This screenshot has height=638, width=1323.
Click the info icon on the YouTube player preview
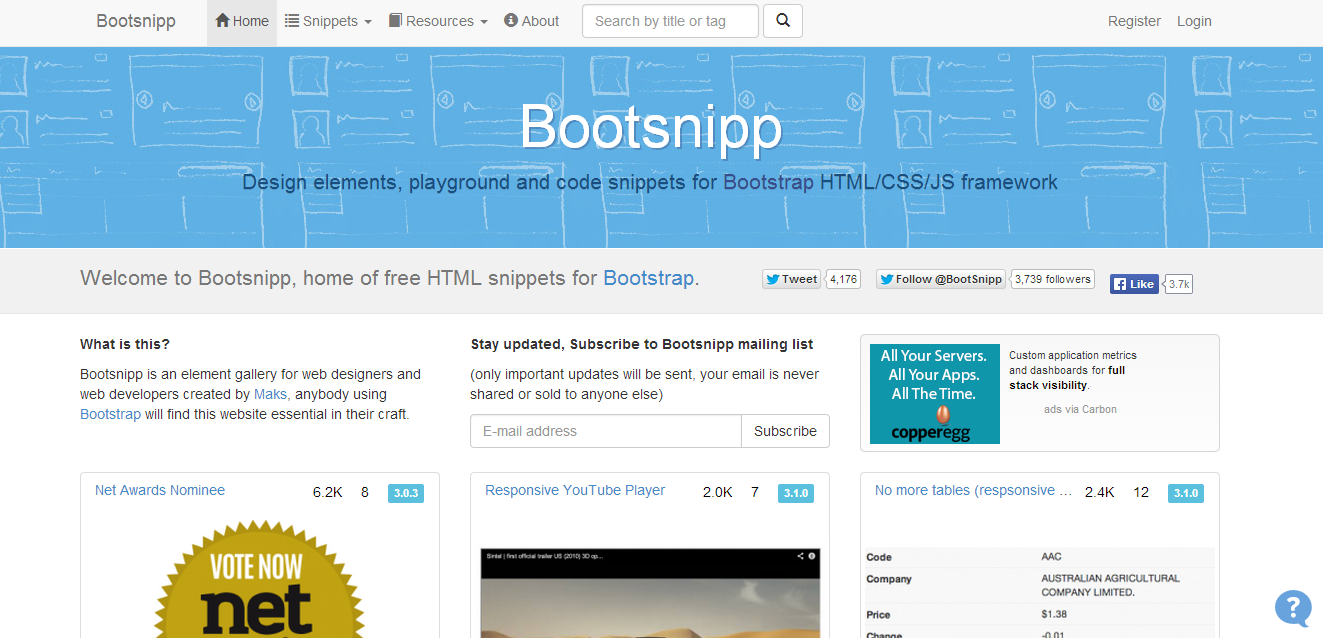[812, 555]
